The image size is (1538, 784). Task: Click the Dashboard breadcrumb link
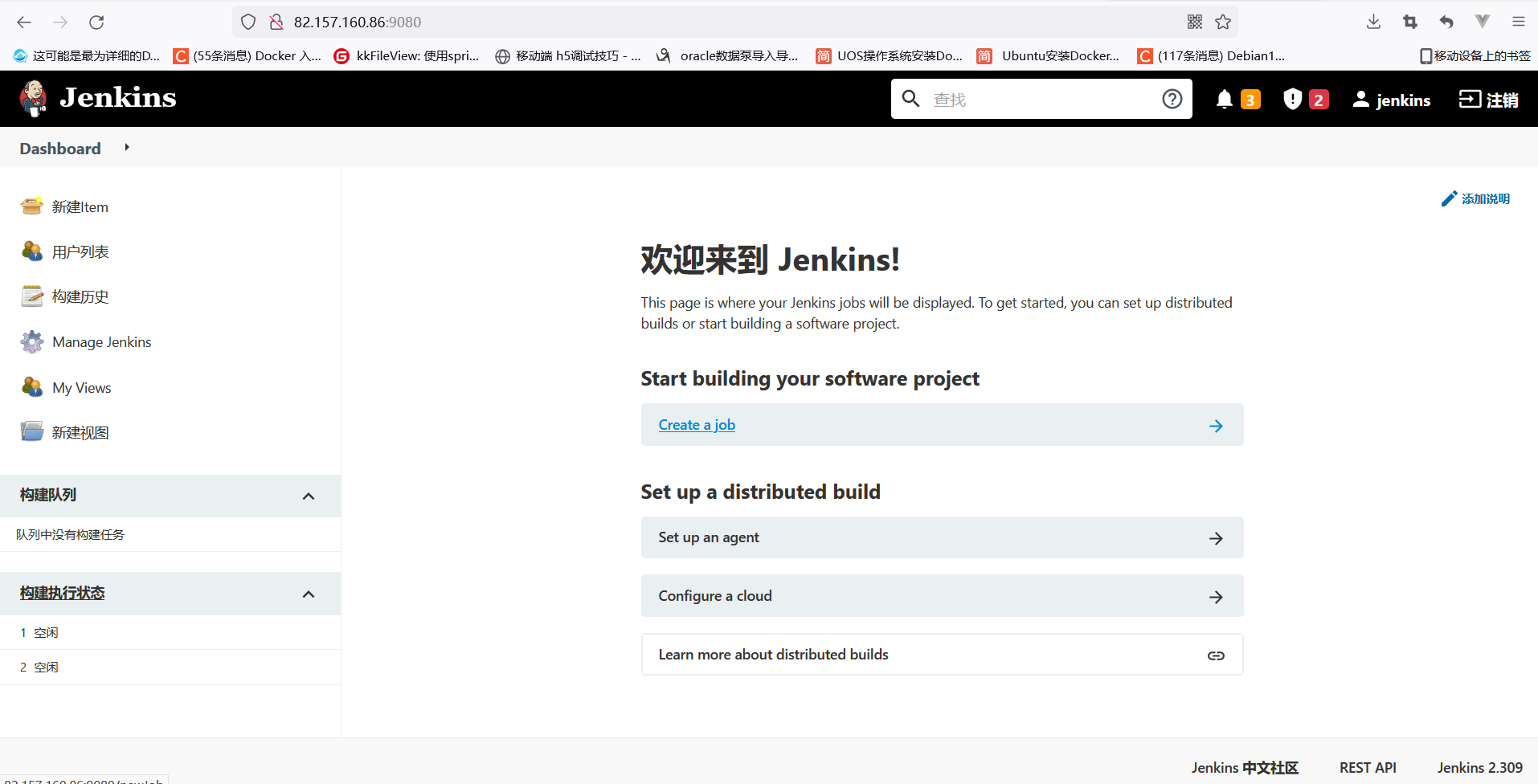(x=60, y=149)
